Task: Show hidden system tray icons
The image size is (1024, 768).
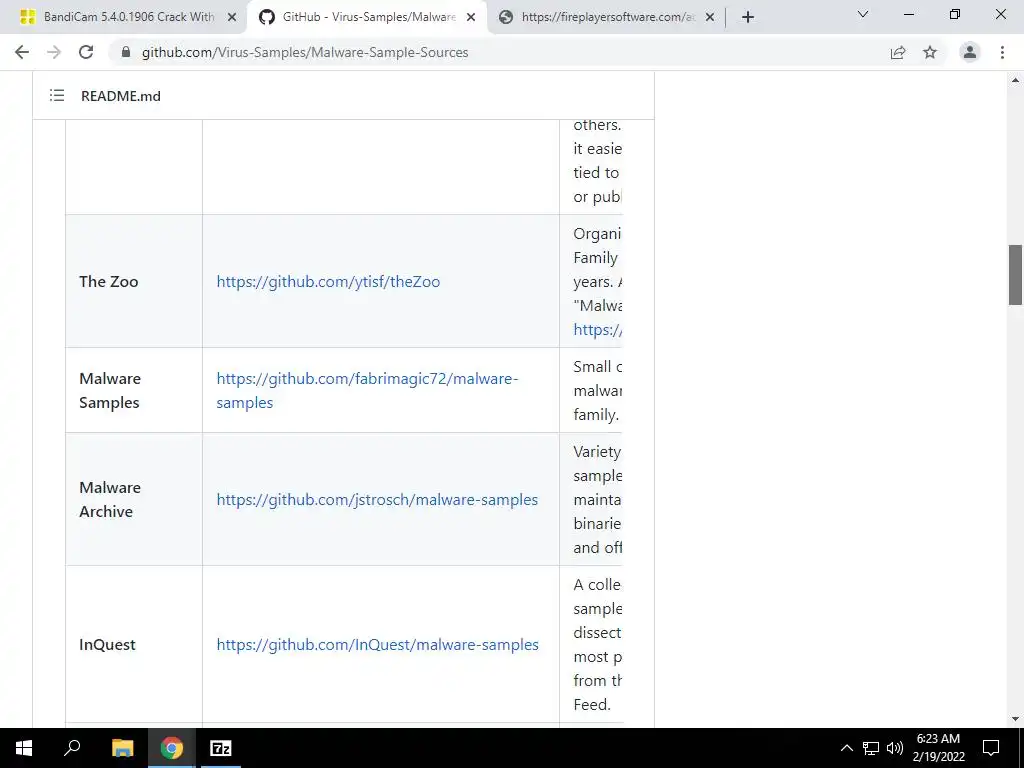Action: tap(846, 748)
